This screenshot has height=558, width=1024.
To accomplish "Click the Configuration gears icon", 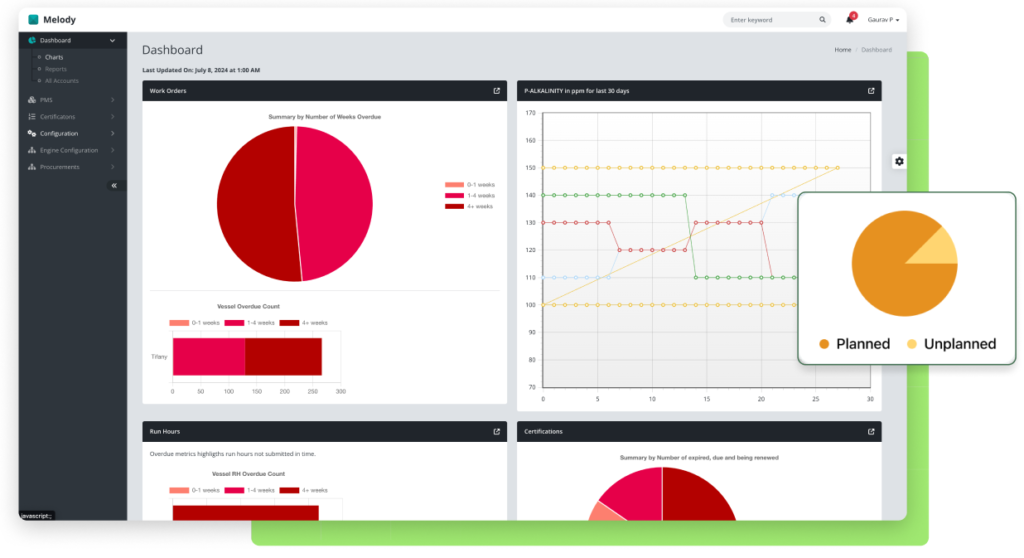I will click(x=31, y=133).
